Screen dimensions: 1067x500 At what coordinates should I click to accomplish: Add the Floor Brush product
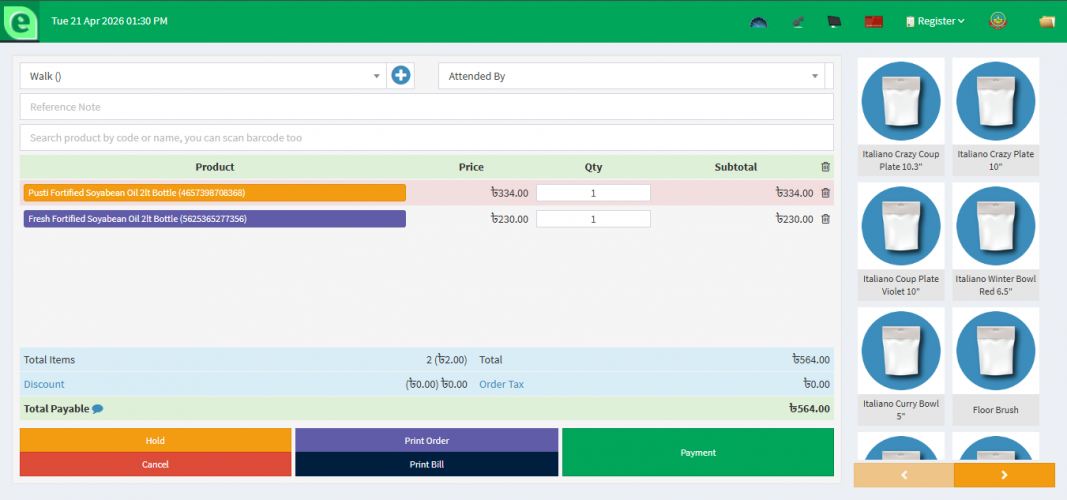[996, 366]
